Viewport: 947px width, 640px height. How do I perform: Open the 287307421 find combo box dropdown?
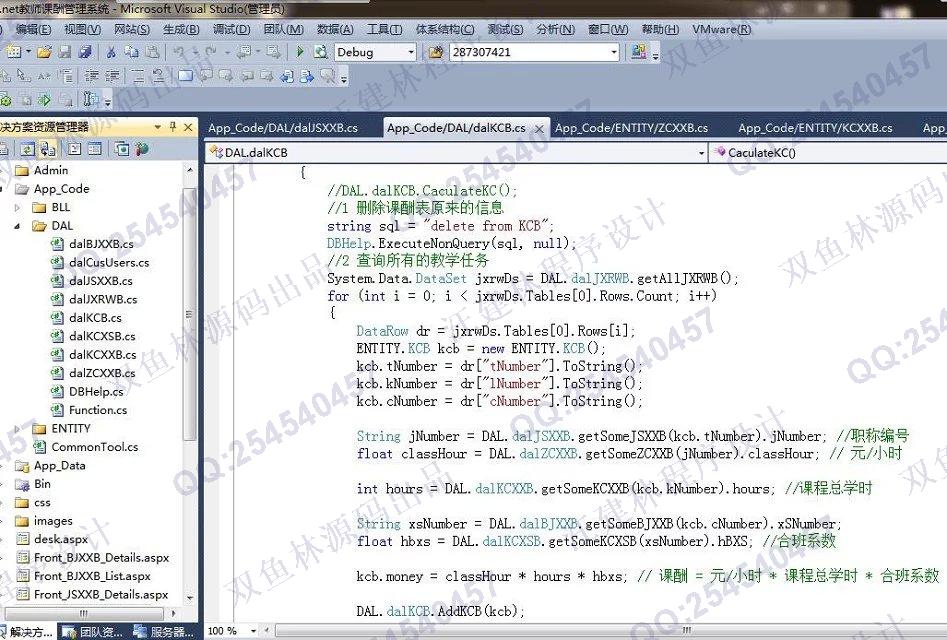click(614, 53)
